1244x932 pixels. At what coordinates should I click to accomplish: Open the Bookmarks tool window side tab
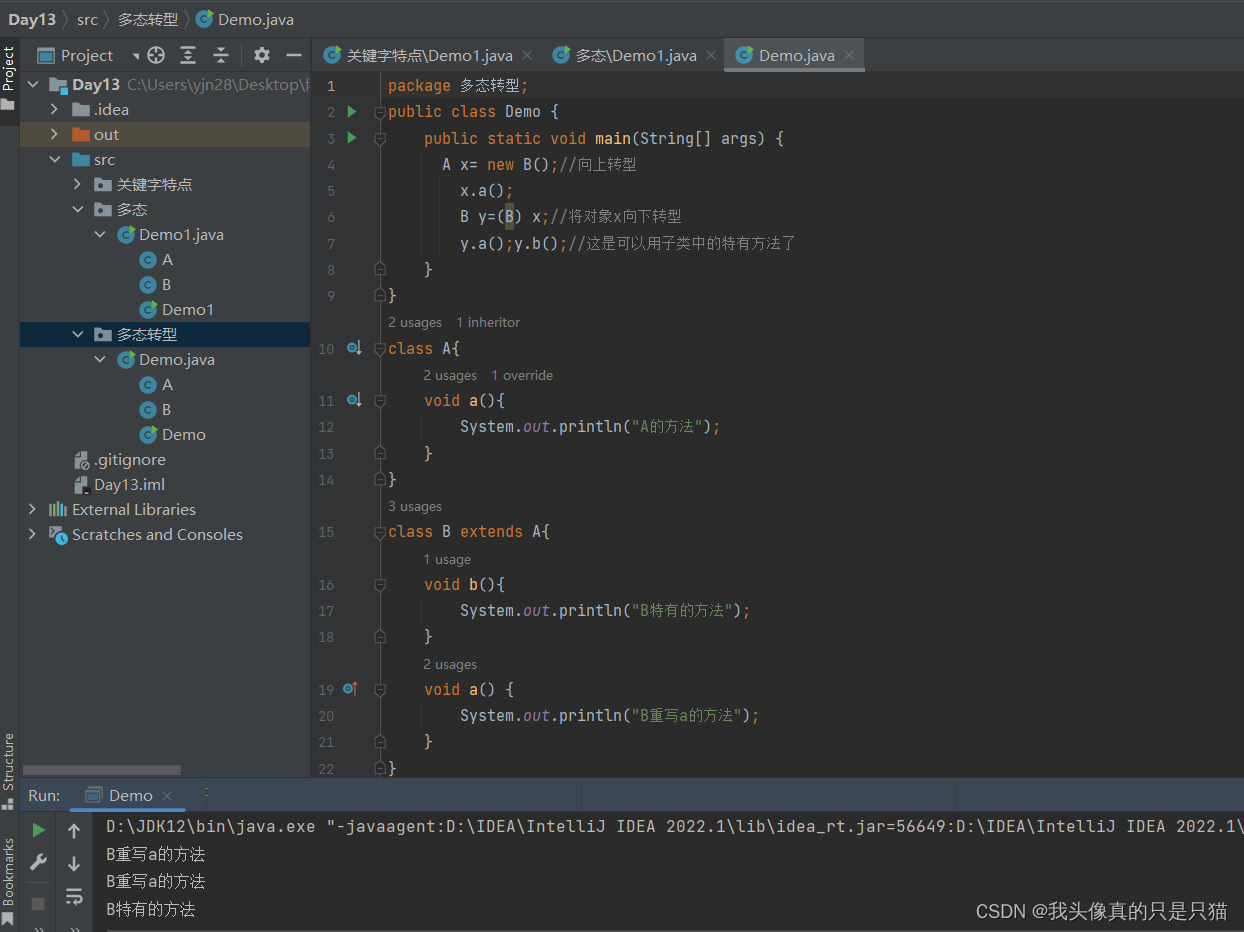[x=9, y=880]
